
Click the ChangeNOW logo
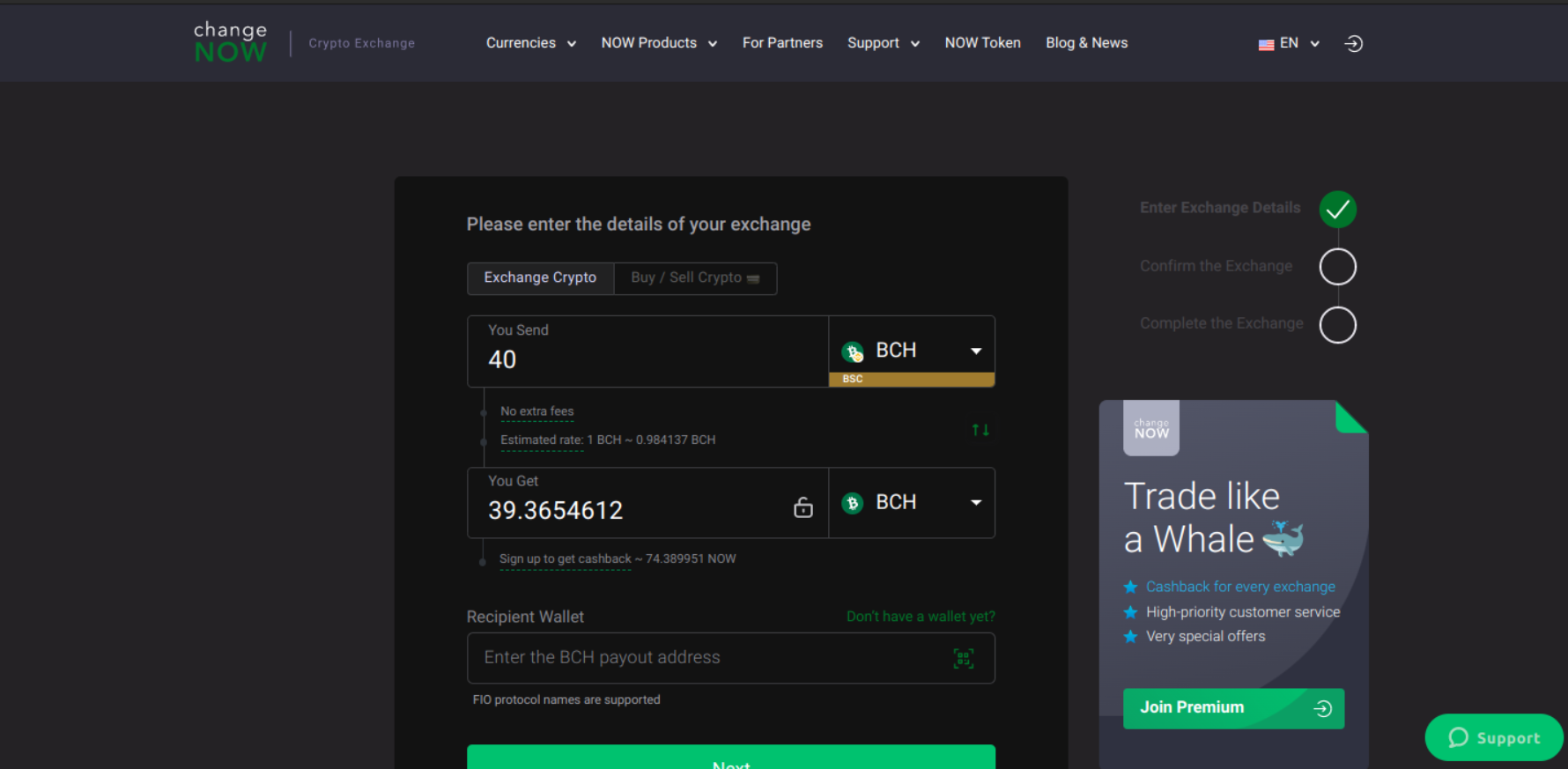(230, 42)
